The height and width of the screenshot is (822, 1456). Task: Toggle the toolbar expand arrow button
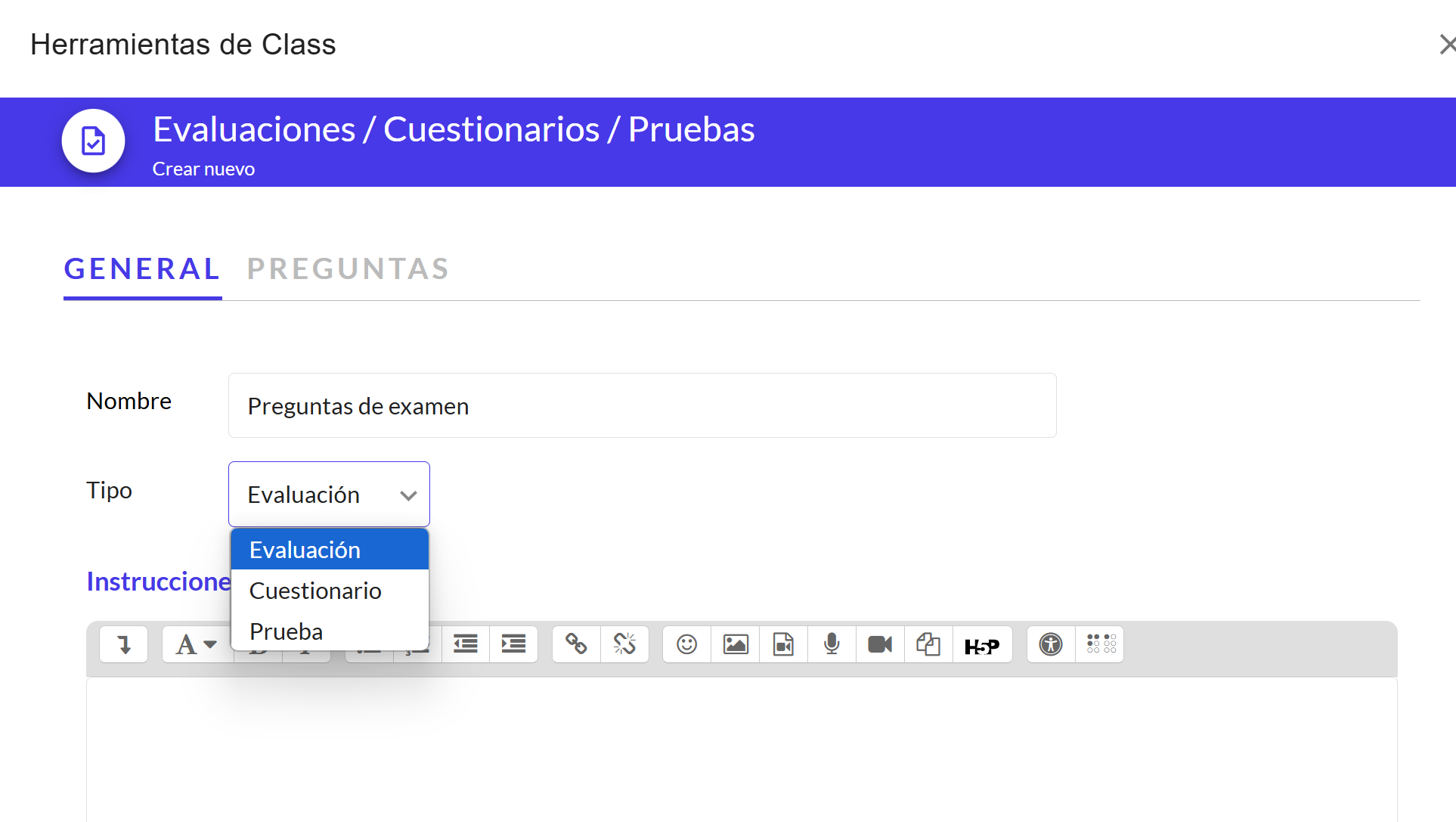[123, 644]
